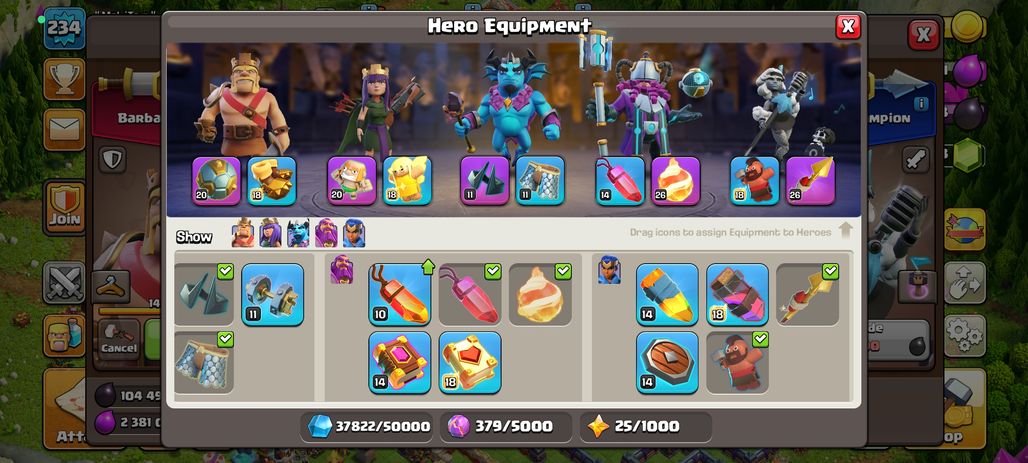Select the Rage Gem level 14 slot
The image size is (1028, 463).
[620, 181]
